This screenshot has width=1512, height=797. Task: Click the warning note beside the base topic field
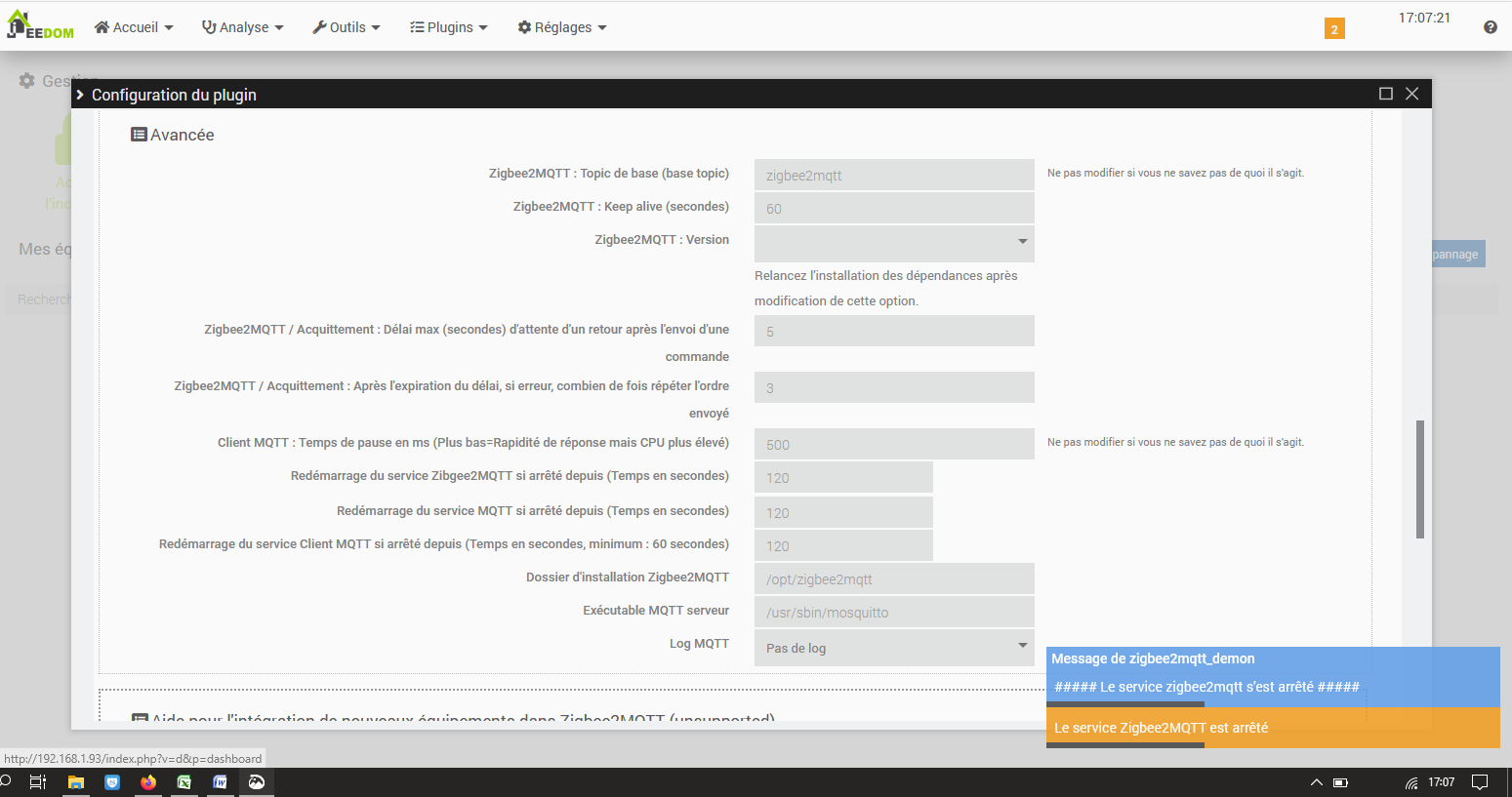pyautogui.click(x=1175, y=173)
